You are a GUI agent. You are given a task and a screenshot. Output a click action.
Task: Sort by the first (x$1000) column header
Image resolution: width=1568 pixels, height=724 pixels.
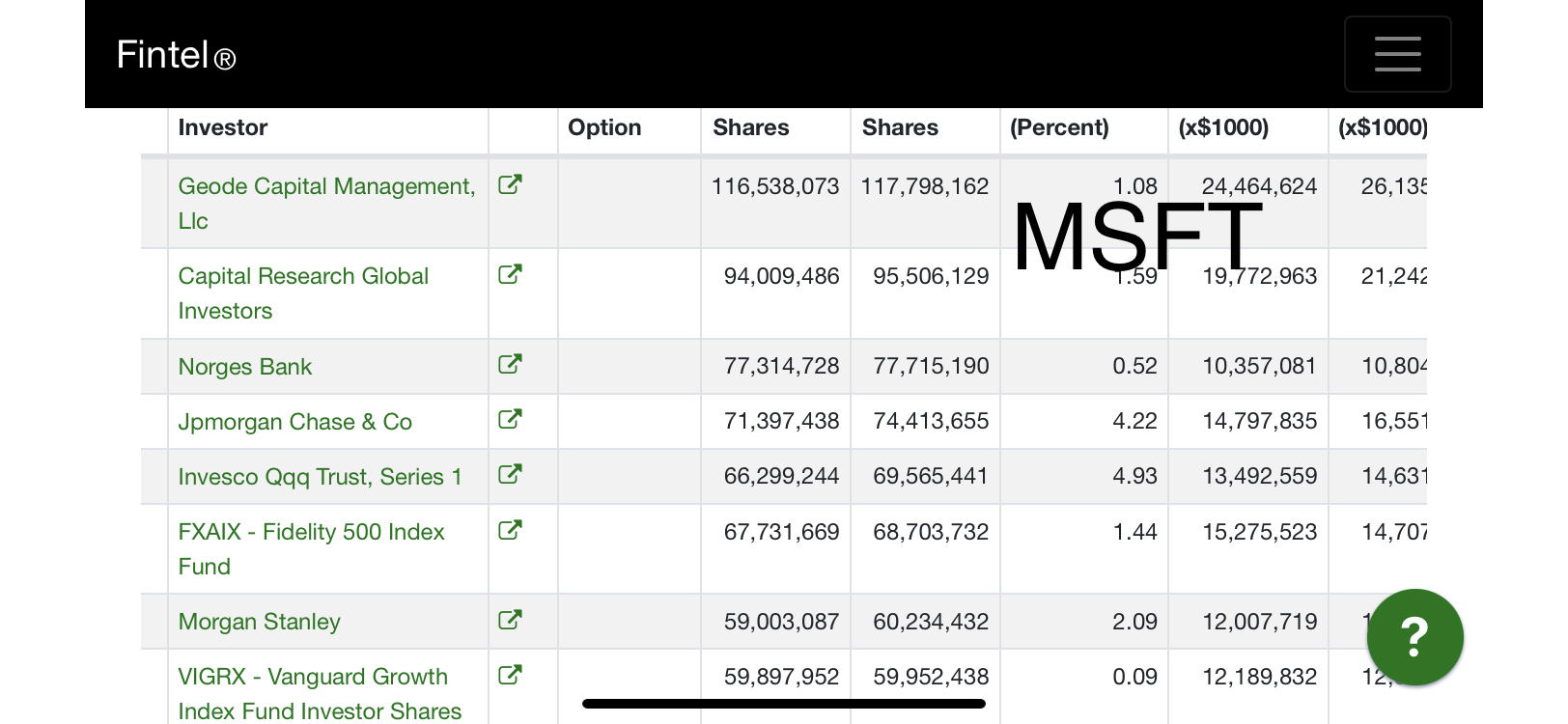(x=1223, y=127)
